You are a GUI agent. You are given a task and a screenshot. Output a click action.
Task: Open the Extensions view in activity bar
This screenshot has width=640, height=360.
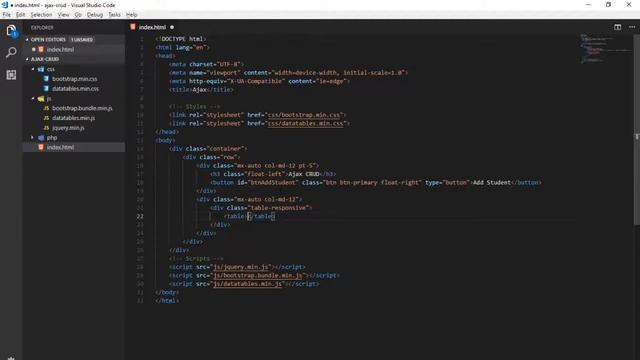pyautogui.click(x=11, y=75)
